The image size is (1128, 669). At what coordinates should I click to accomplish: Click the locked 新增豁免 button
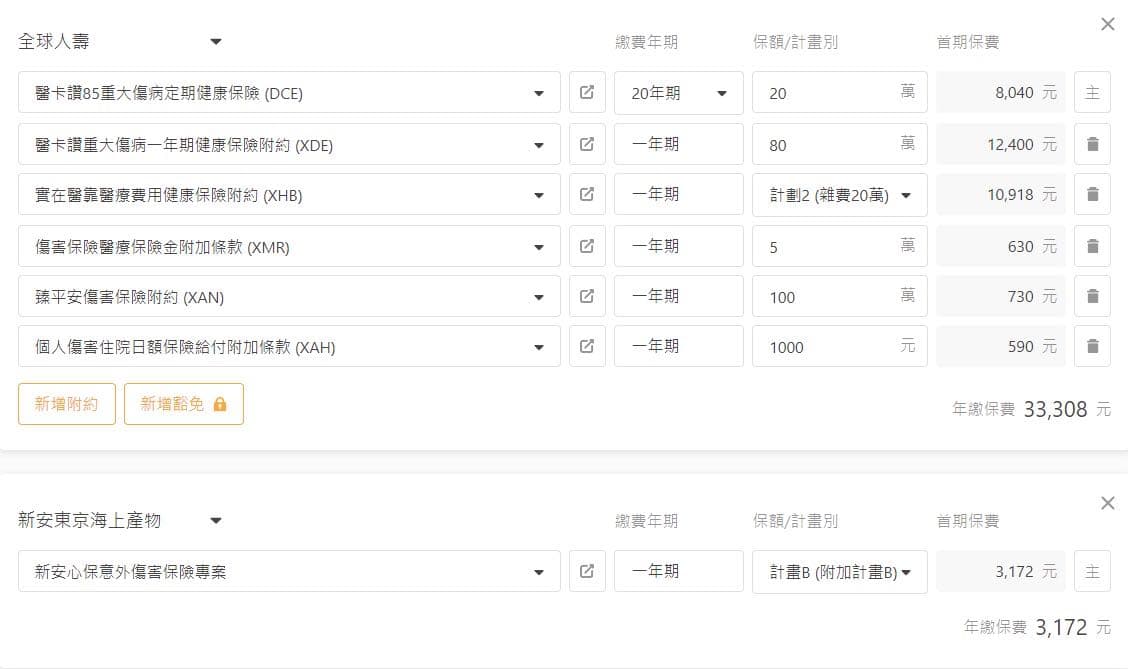[x=184, y=404]
